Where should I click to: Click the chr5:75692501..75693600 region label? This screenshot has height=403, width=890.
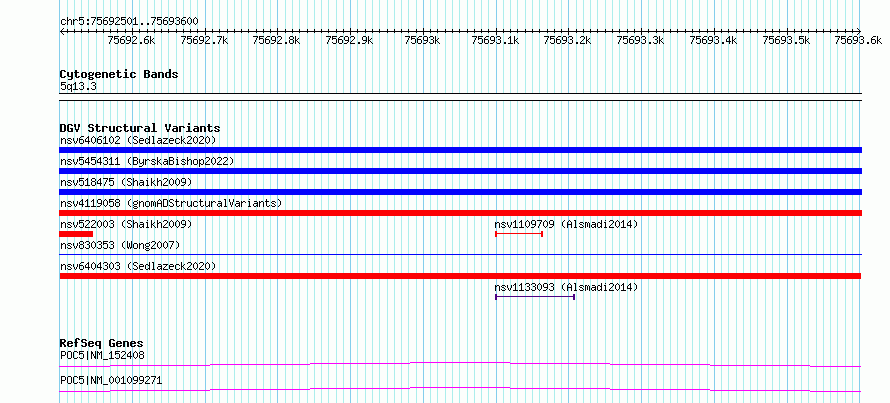coord(129,22)
